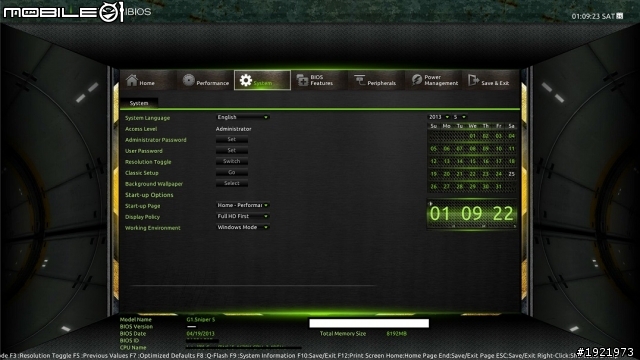Viewport: 640px width, 360px height.
Task: Click the Background Wallpaper label
Action: pyautogui.click(x=154, y=184)
